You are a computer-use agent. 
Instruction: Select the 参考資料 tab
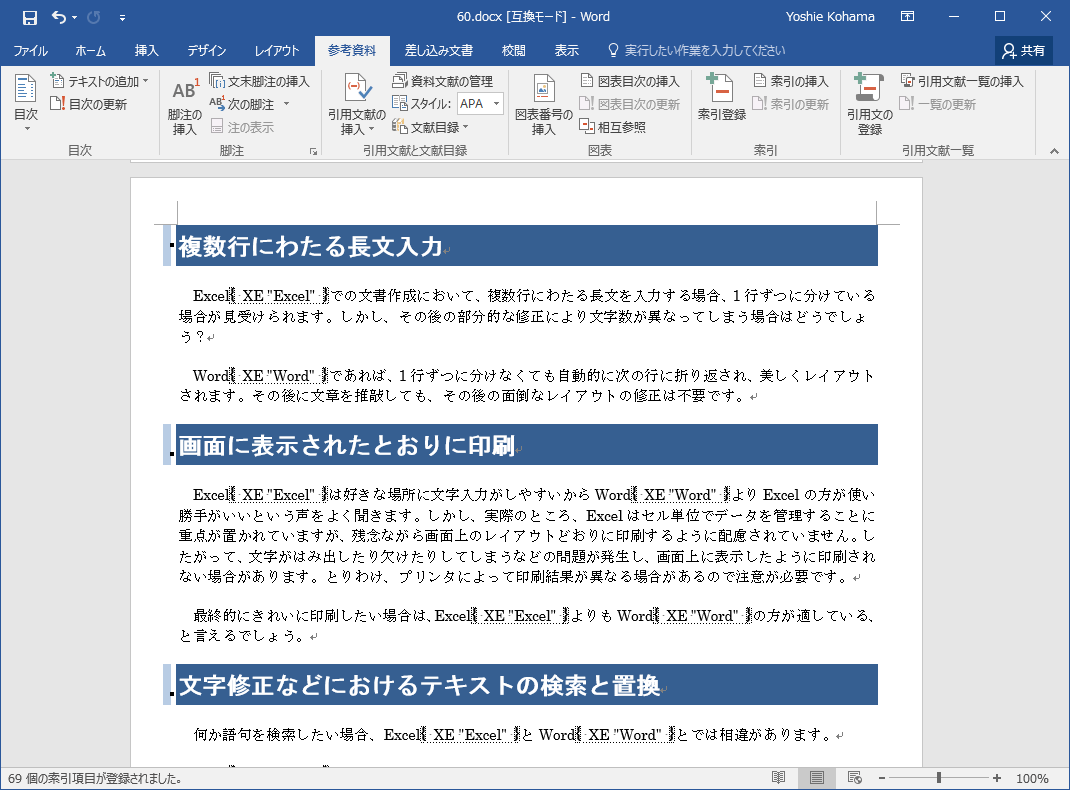click(351, 50)
